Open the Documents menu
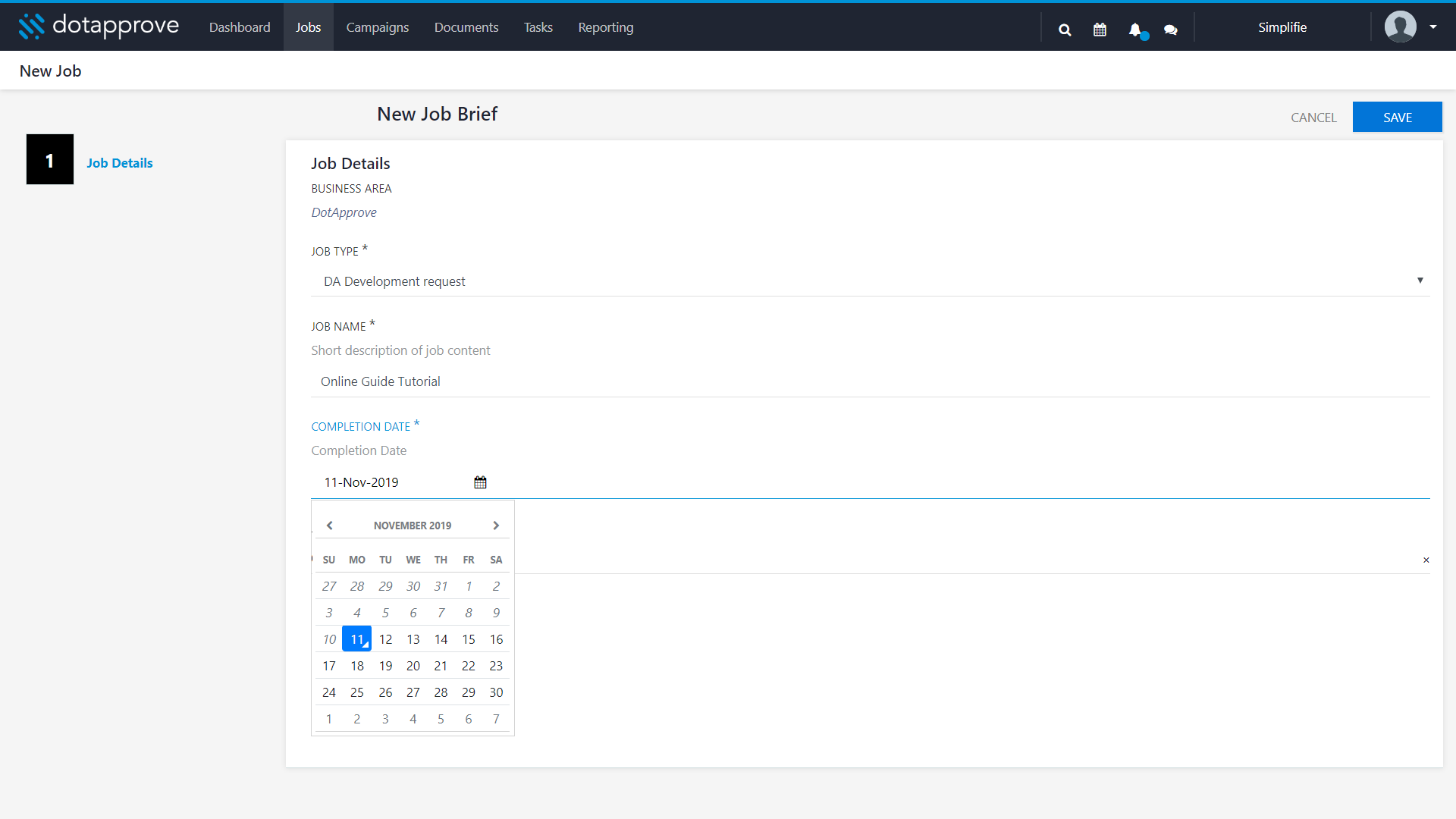 (466, 27)
